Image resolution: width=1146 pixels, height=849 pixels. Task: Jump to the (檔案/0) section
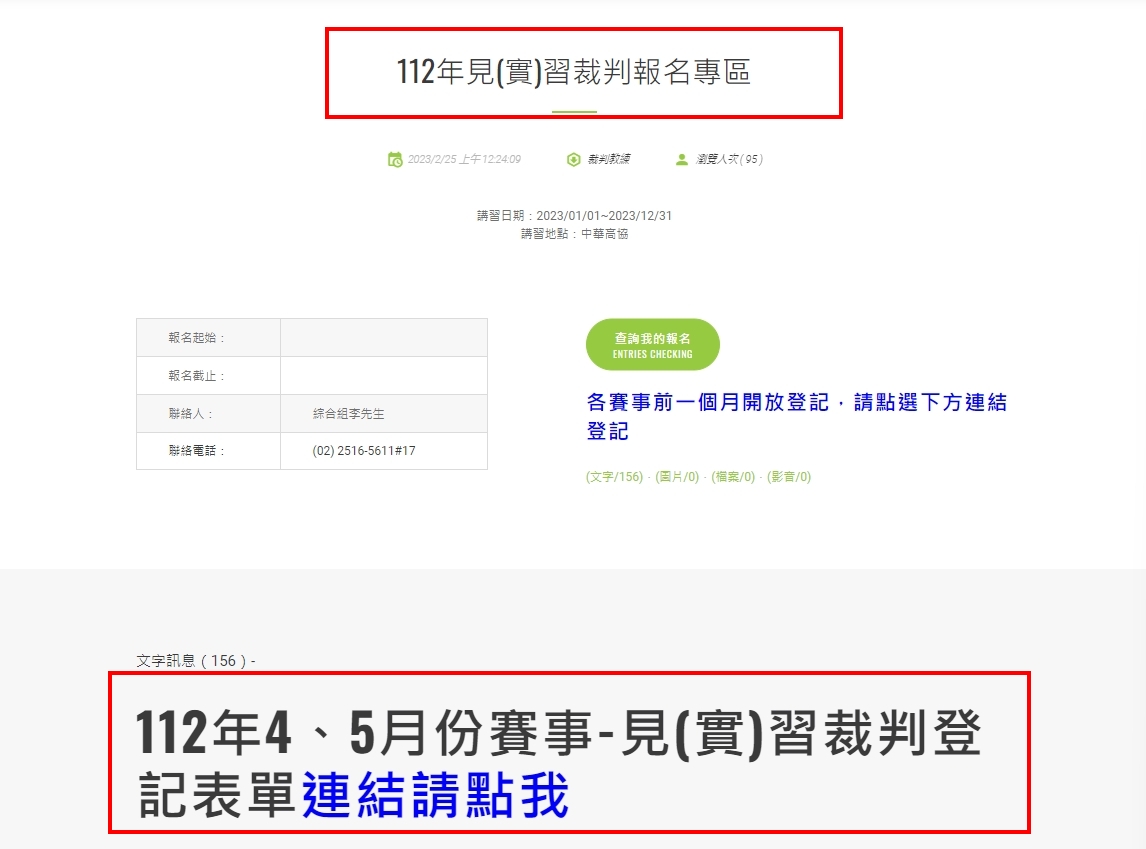pos(733,477)
